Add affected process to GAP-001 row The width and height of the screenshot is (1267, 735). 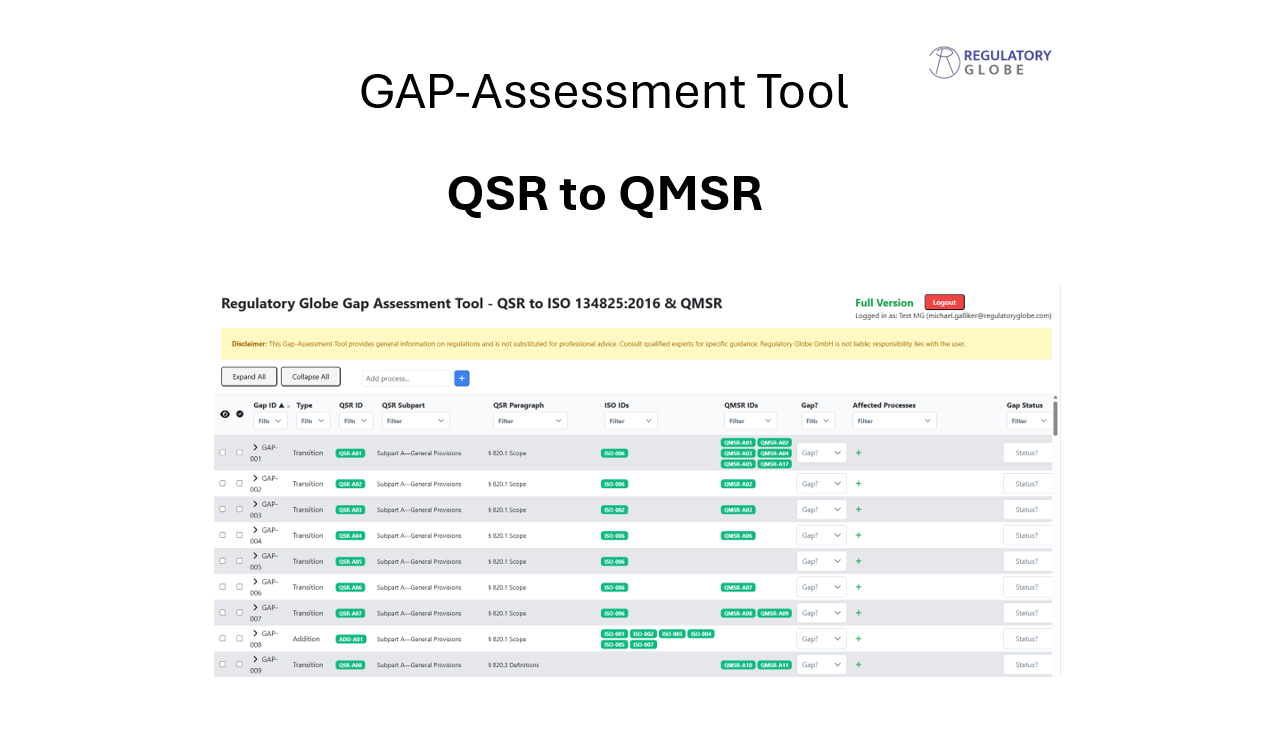coord(858,453)
